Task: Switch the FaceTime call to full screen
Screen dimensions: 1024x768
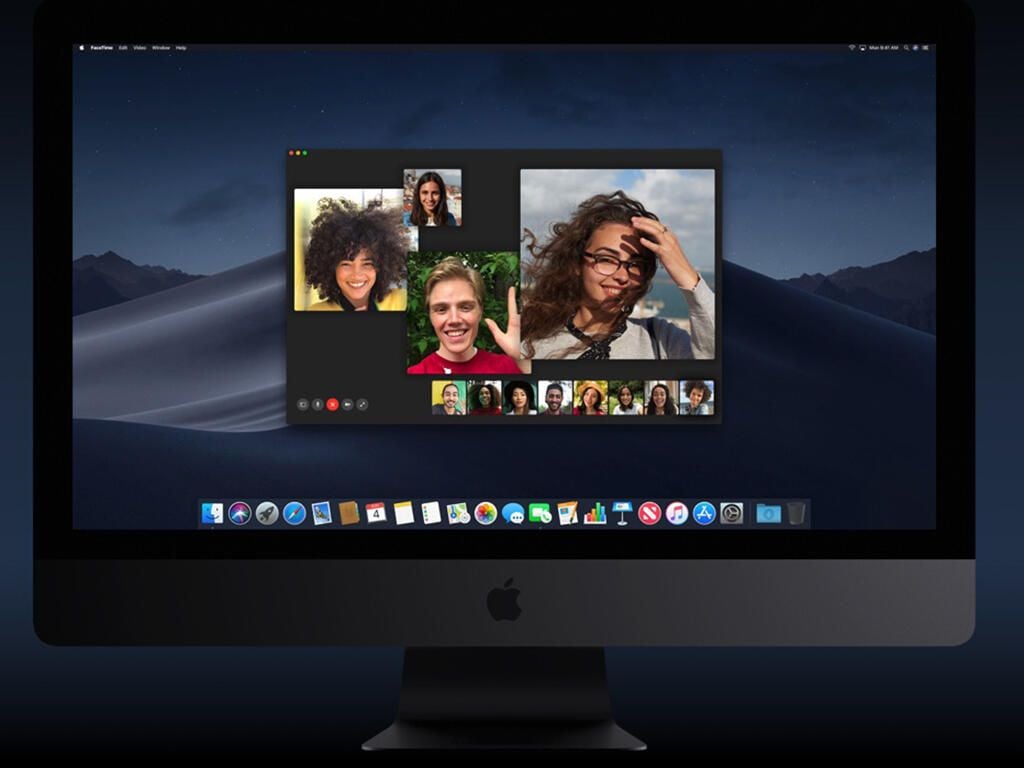Action: [x=362, y=405]
